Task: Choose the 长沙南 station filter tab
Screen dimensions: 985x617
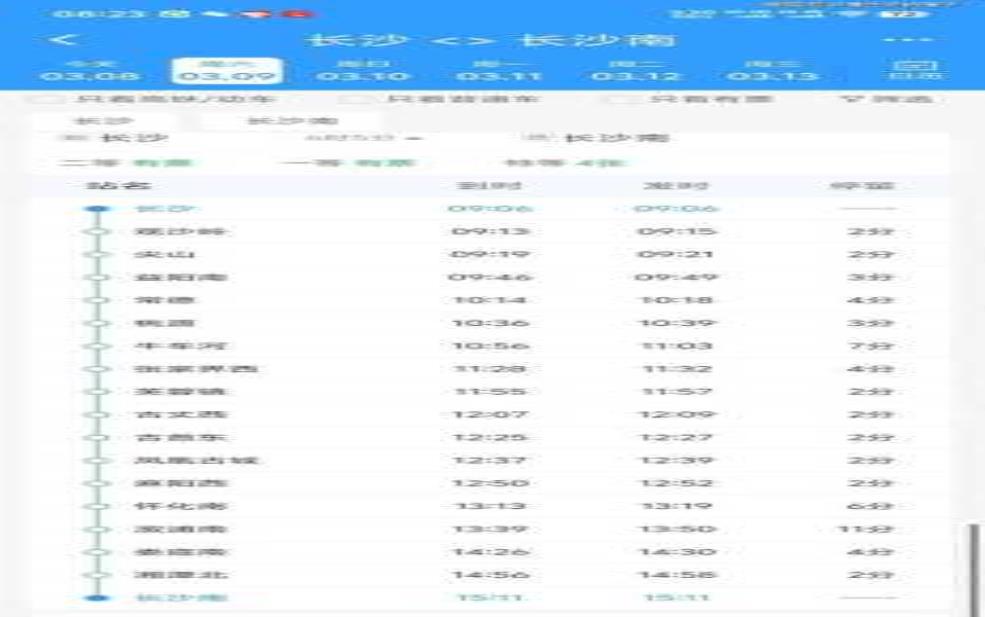Action: pos(293,121)
